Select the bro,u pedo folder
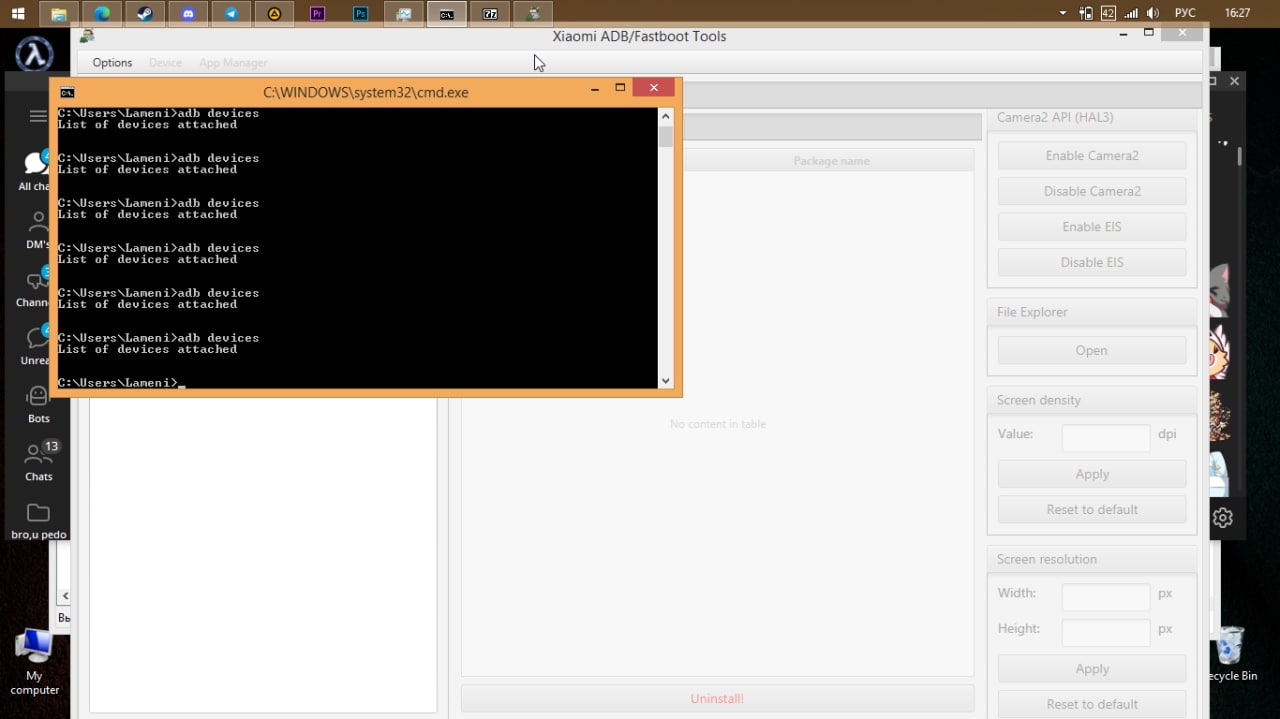 pos(39,520)
